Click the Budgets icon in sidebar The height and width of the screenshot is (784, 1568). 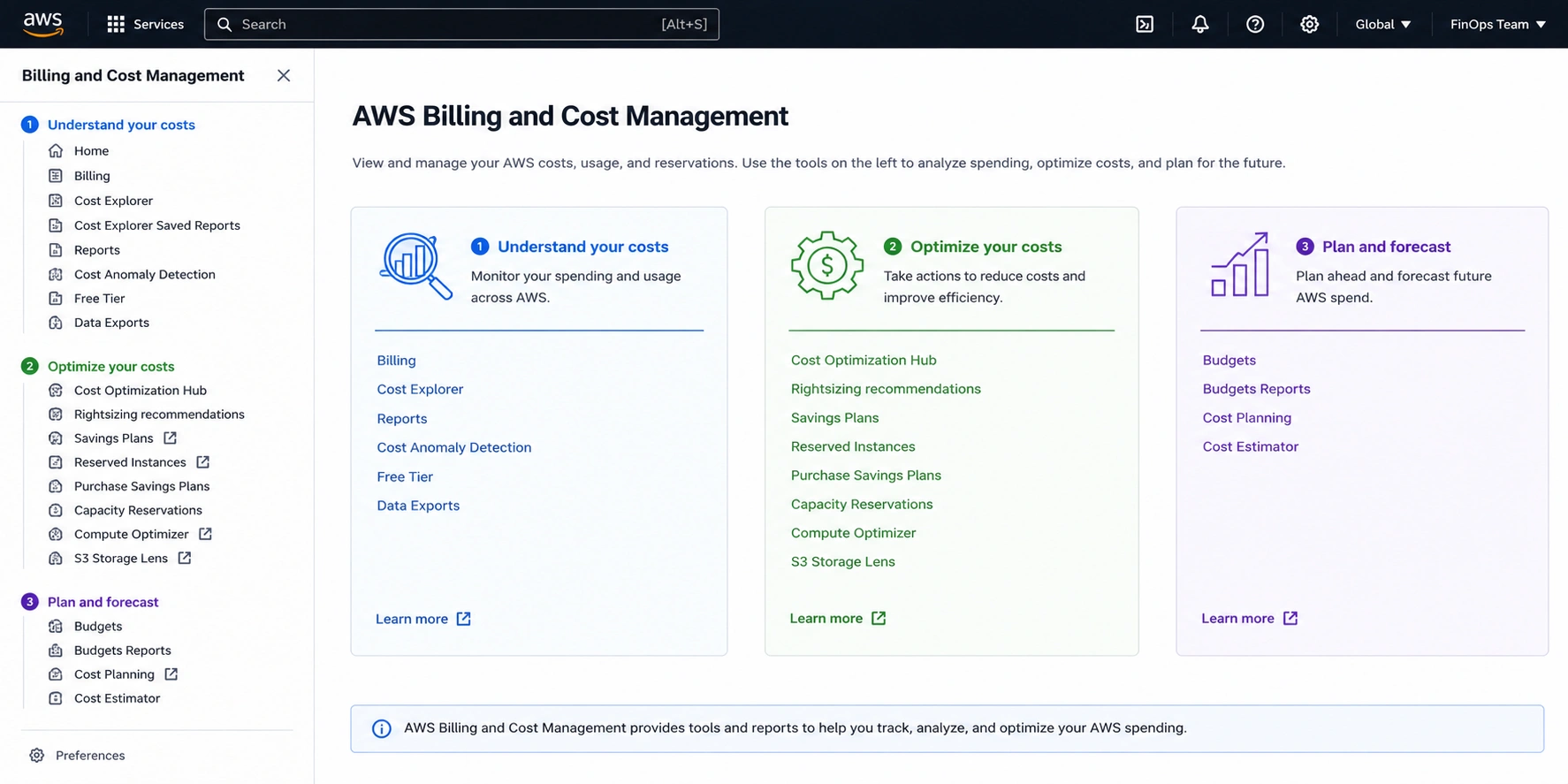click(x=56, y=626)
